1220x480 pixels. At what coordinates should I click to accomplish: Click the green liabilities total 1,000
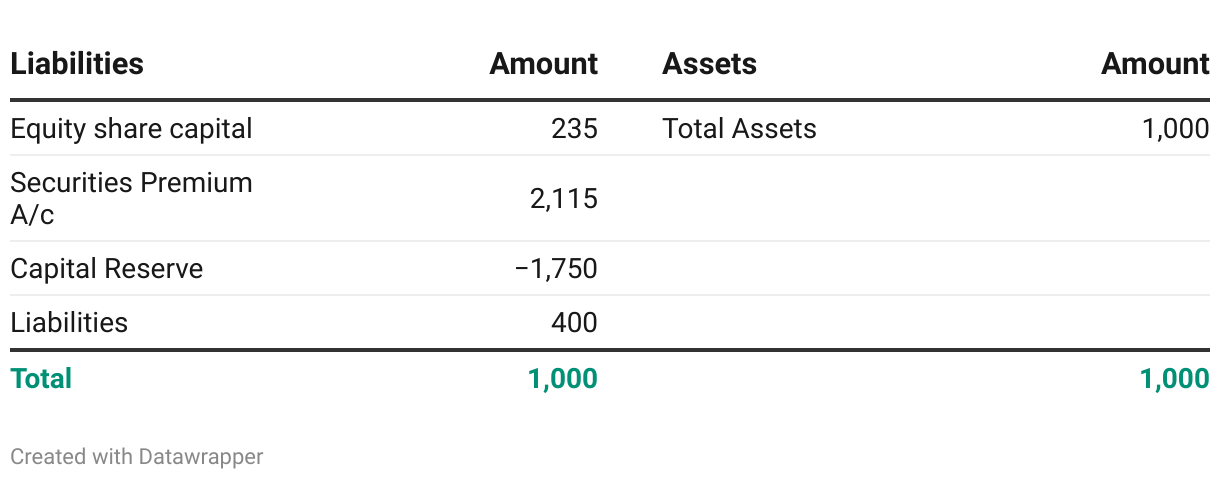point(563,379)
